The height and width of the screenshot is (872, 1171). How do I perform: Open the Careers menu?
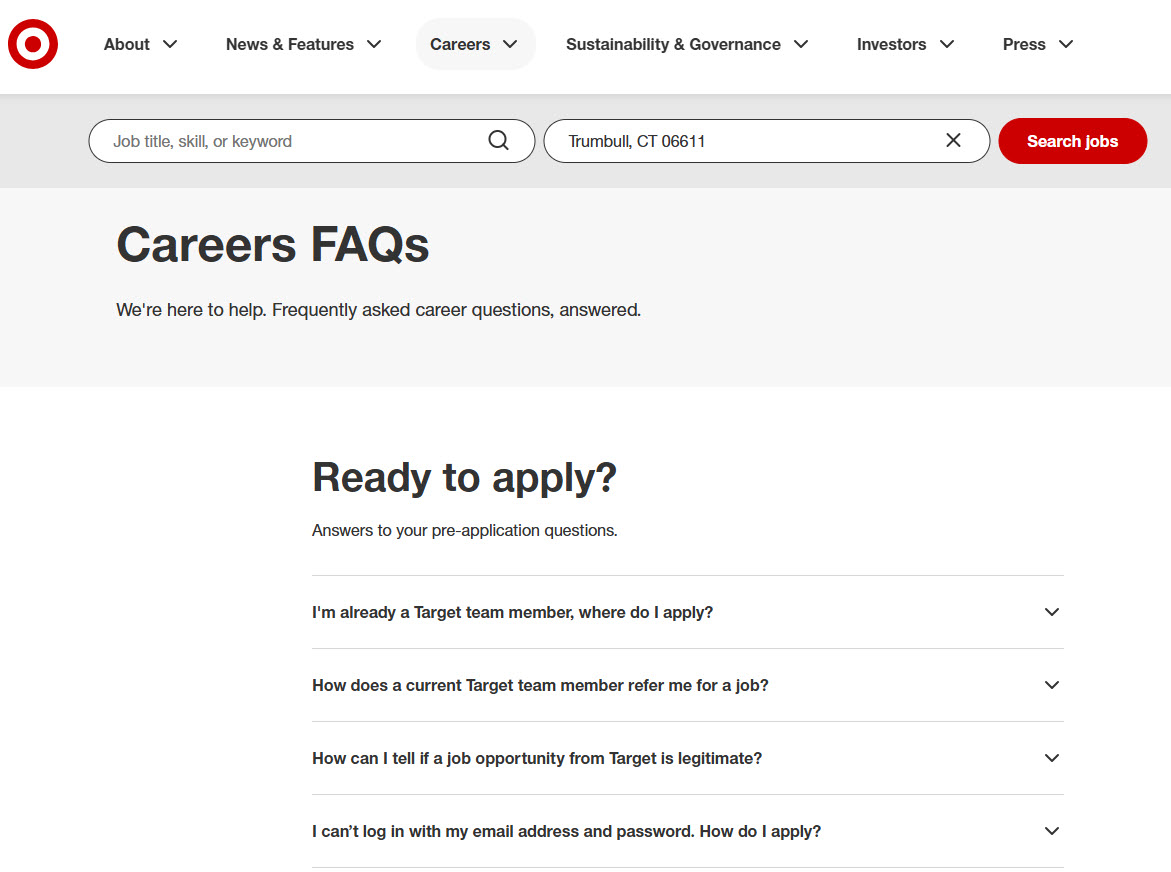click(x=460, y=44)
